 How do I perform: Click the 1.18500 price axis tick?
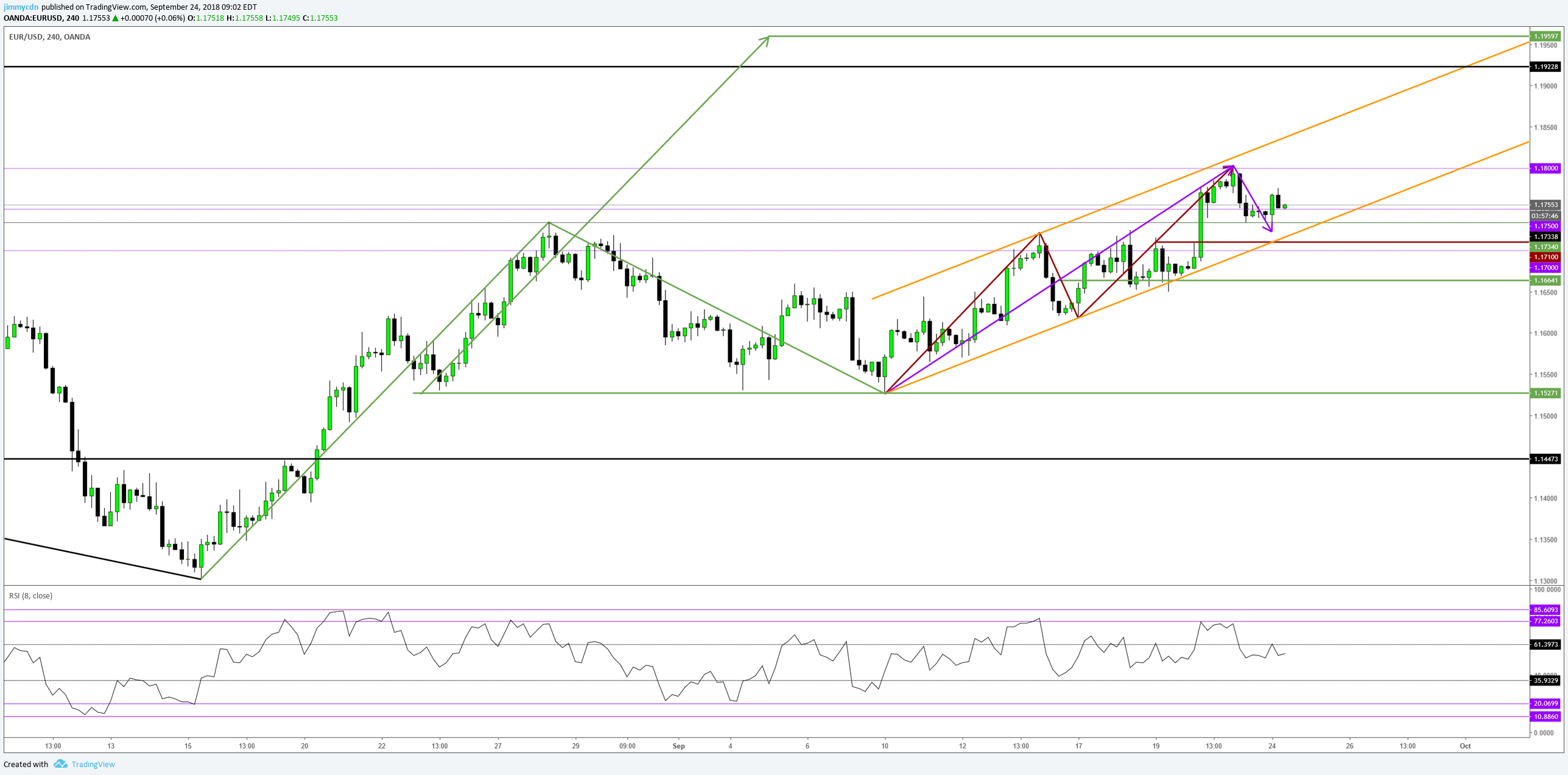point(1545,127)
